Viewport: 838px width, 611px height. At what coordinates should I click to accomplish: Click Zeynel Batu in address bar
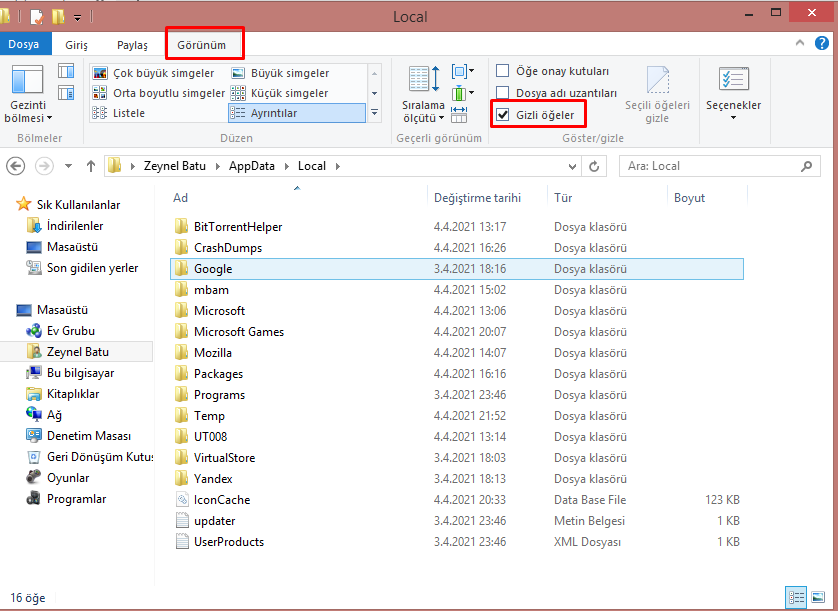tap(175, 166)
